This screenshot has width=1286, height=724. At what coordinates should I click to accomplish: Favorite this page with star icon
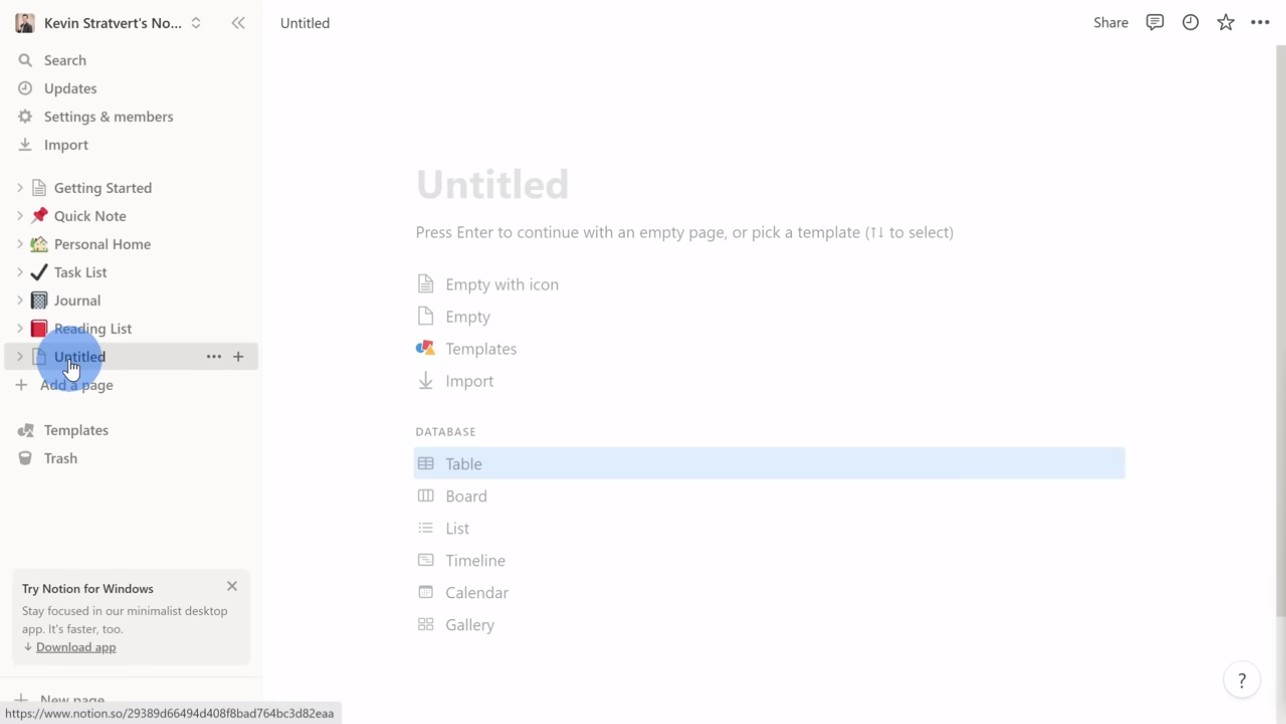(x=1226, y=23)
